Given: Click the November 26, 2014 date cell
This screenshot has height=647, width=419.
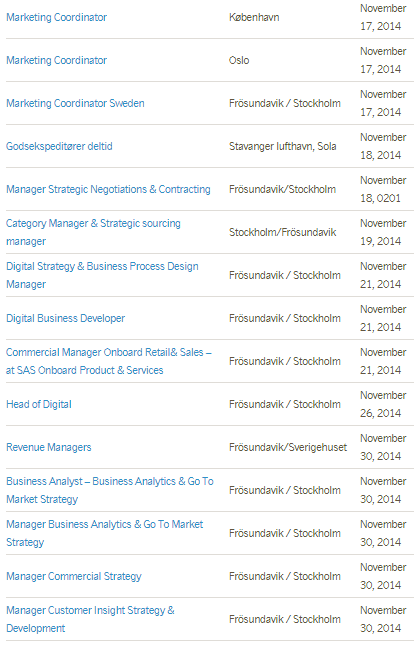Looking at the screenshot, I should (383, 404).
